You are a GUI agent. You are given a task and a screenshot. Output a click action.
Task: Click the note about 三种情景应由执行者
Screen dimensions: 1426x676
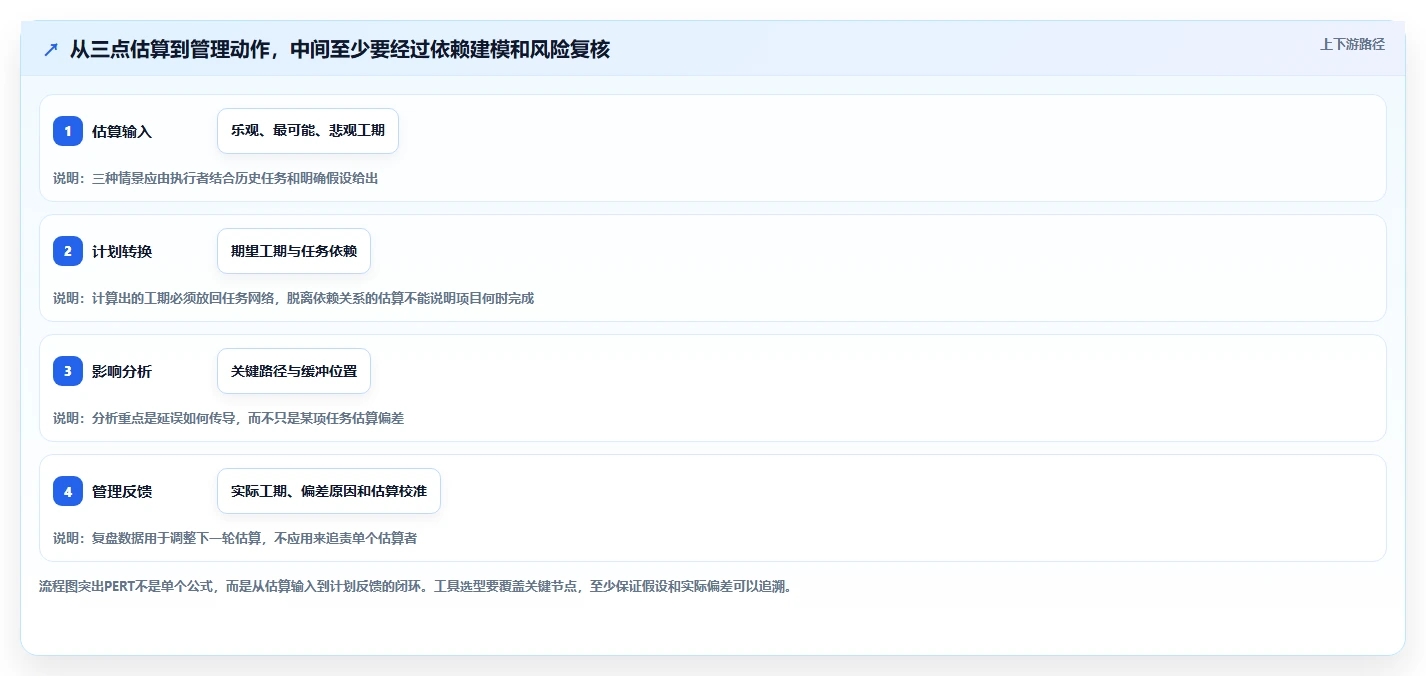point(216,178)
